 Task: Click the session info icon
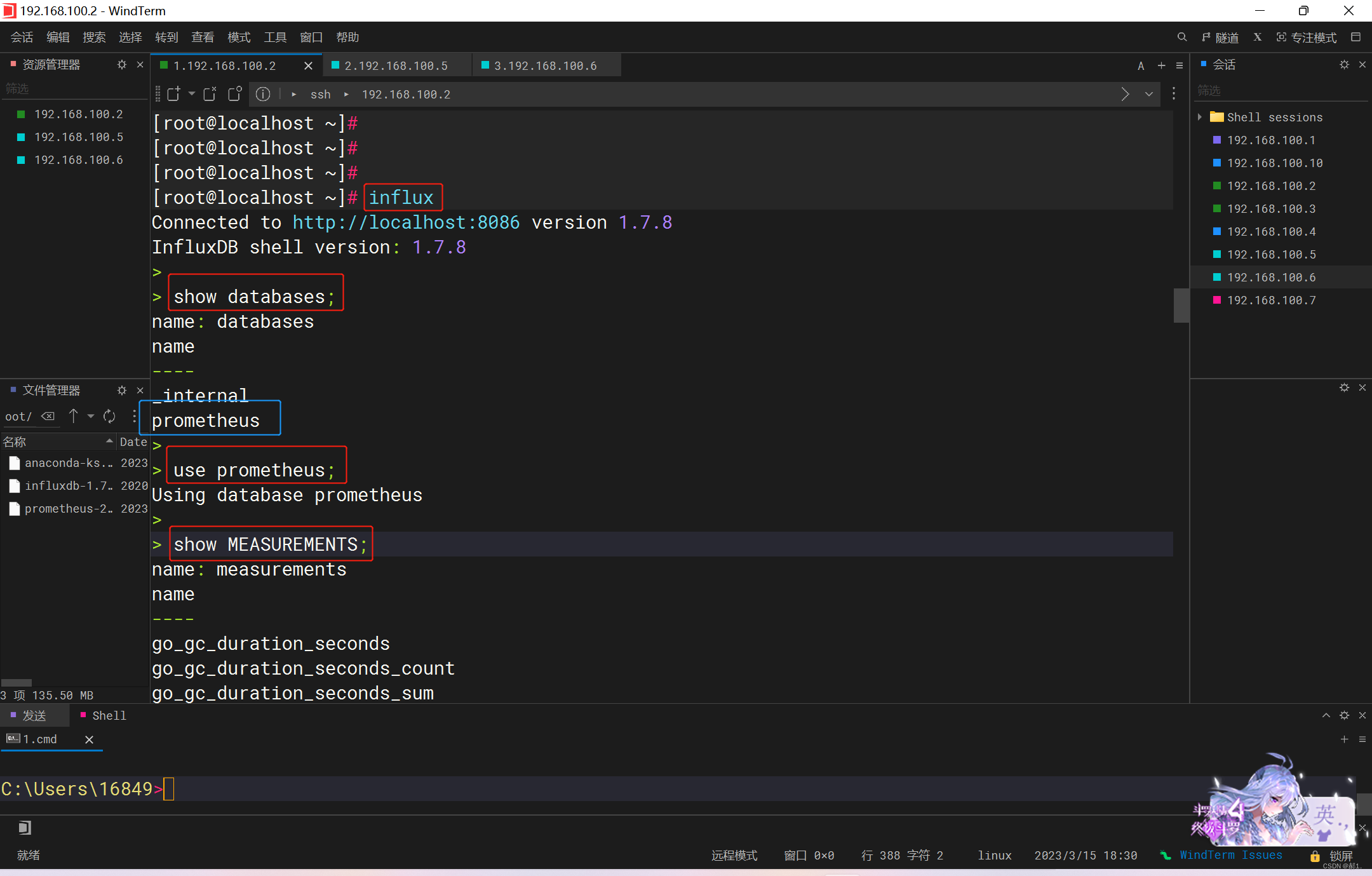click(x=263, y=94)
